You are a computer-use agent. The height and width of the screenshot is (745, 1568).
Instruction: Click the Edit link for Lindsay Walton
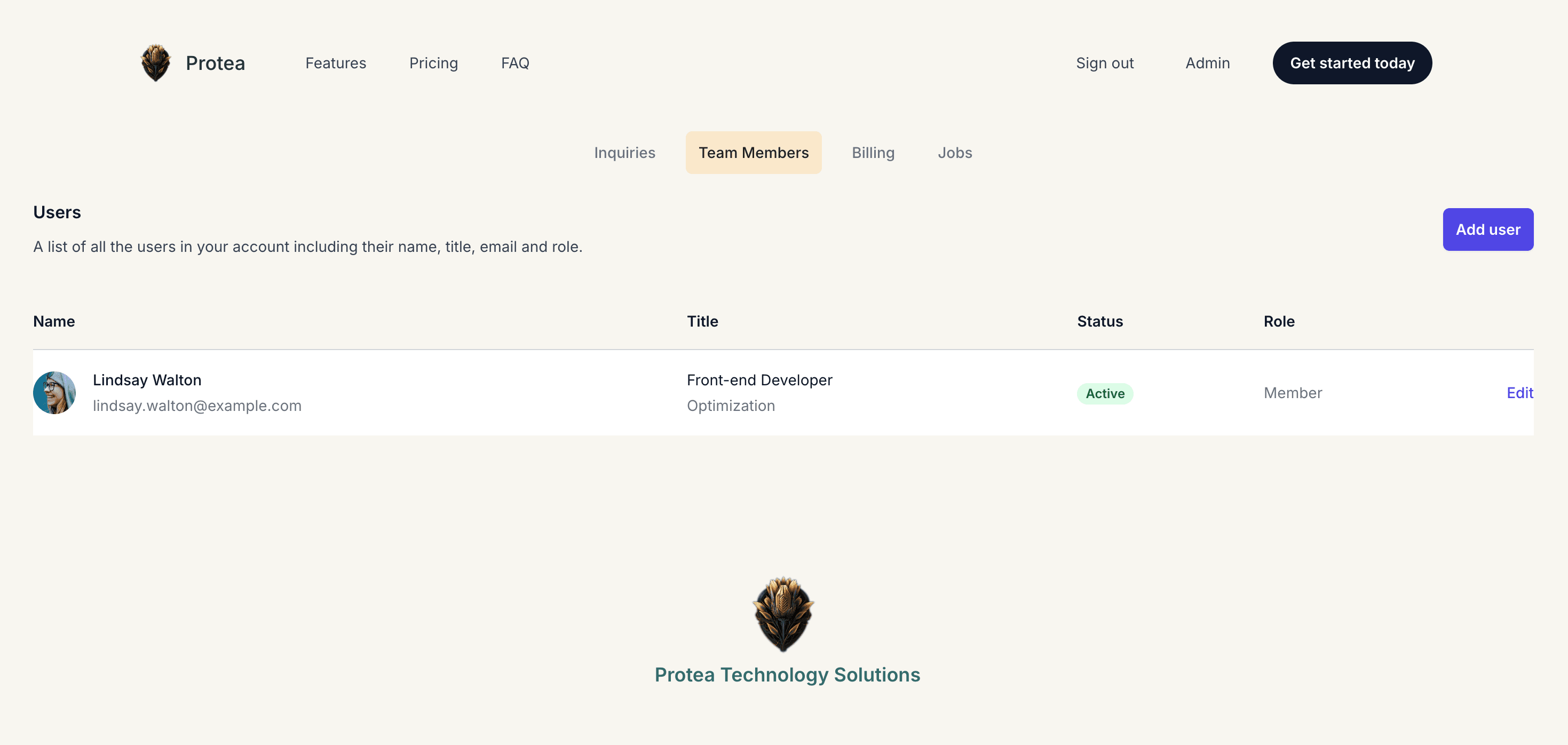pyautogui.click(x=1519, y=392)
